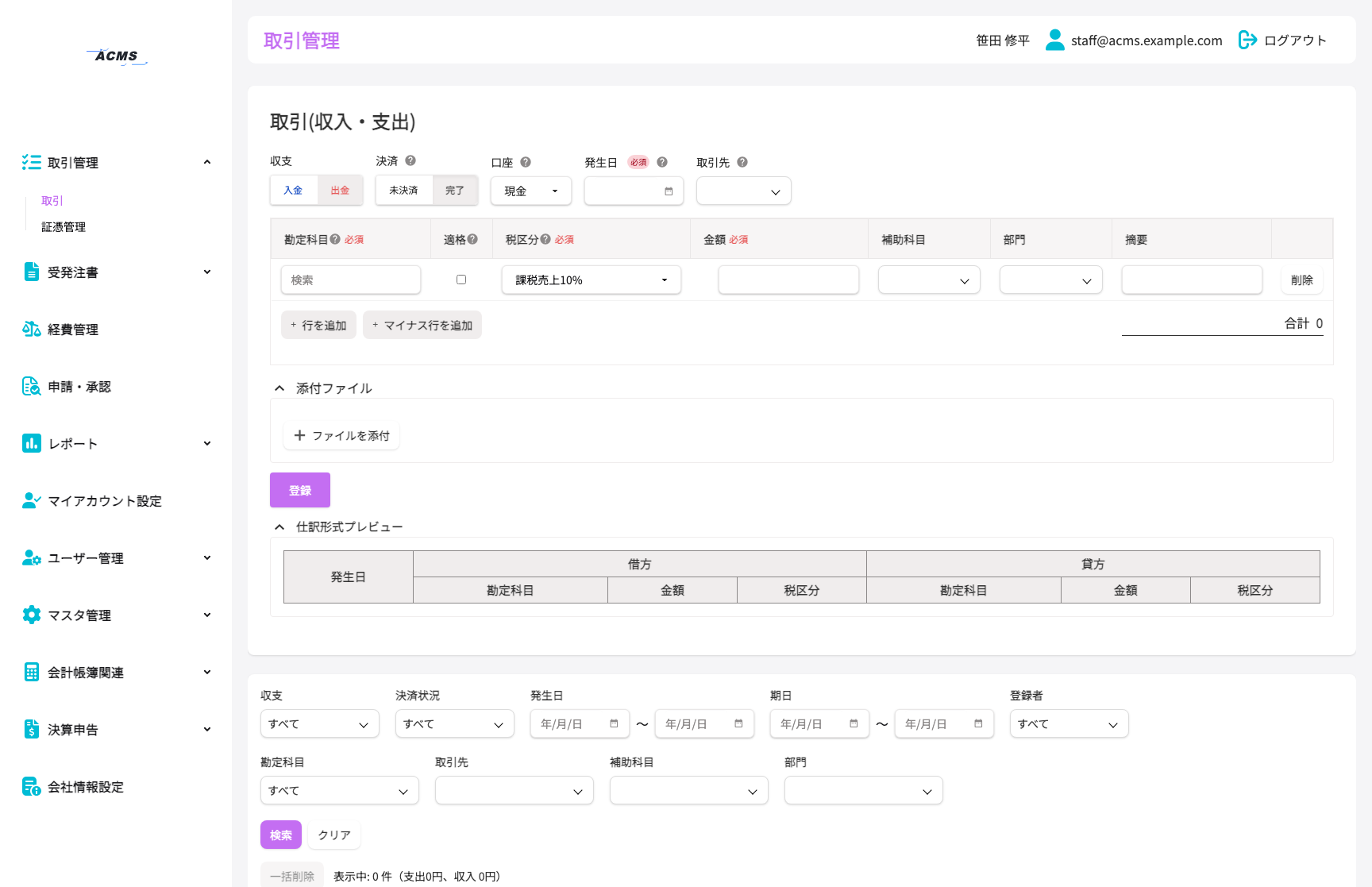Viewport: 1372px width, 887px height.
Task: Open the 登録者 filter dropdown
Action: coord(1069,723)
